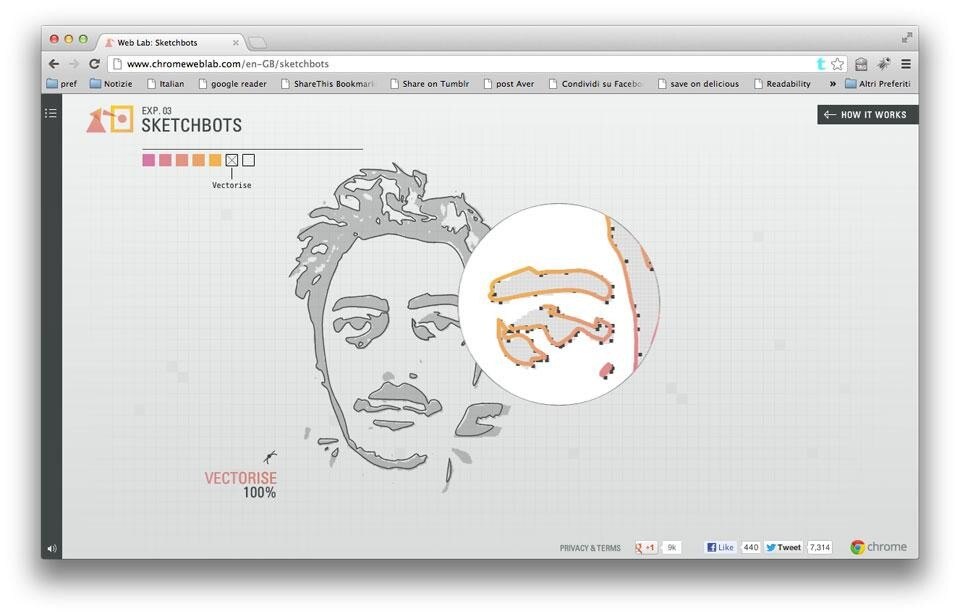Expand the bookmarks overflow chevron

(832, 84)
